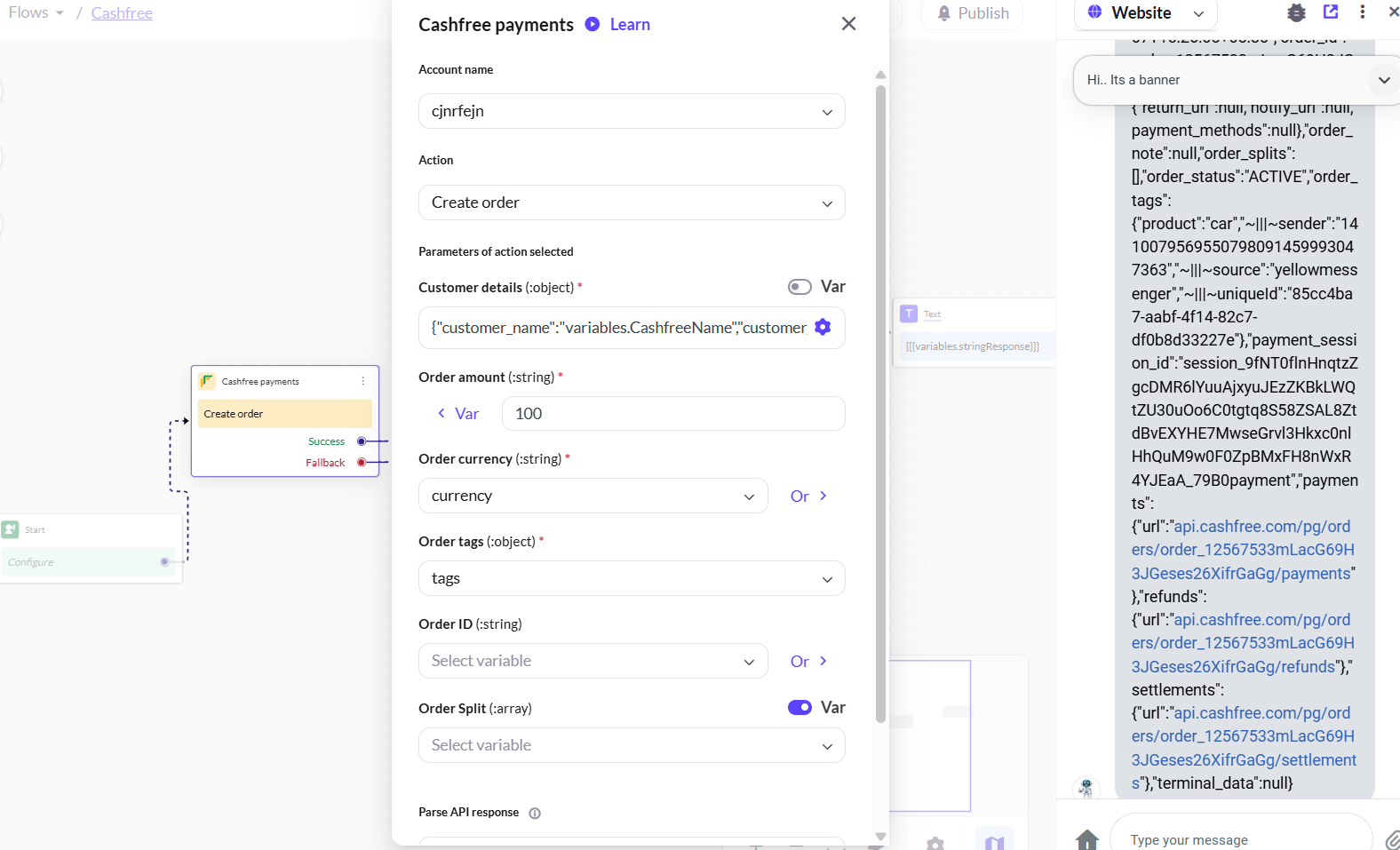
Task: Click the Parse API response info icon
Action: coord(535,813)
